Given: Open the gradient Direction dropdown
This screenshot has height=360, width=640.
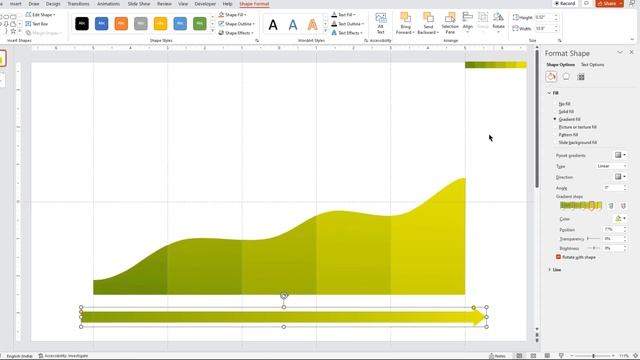Looking at the screenshot, I should pyautogui.click(x=620, y=177).
